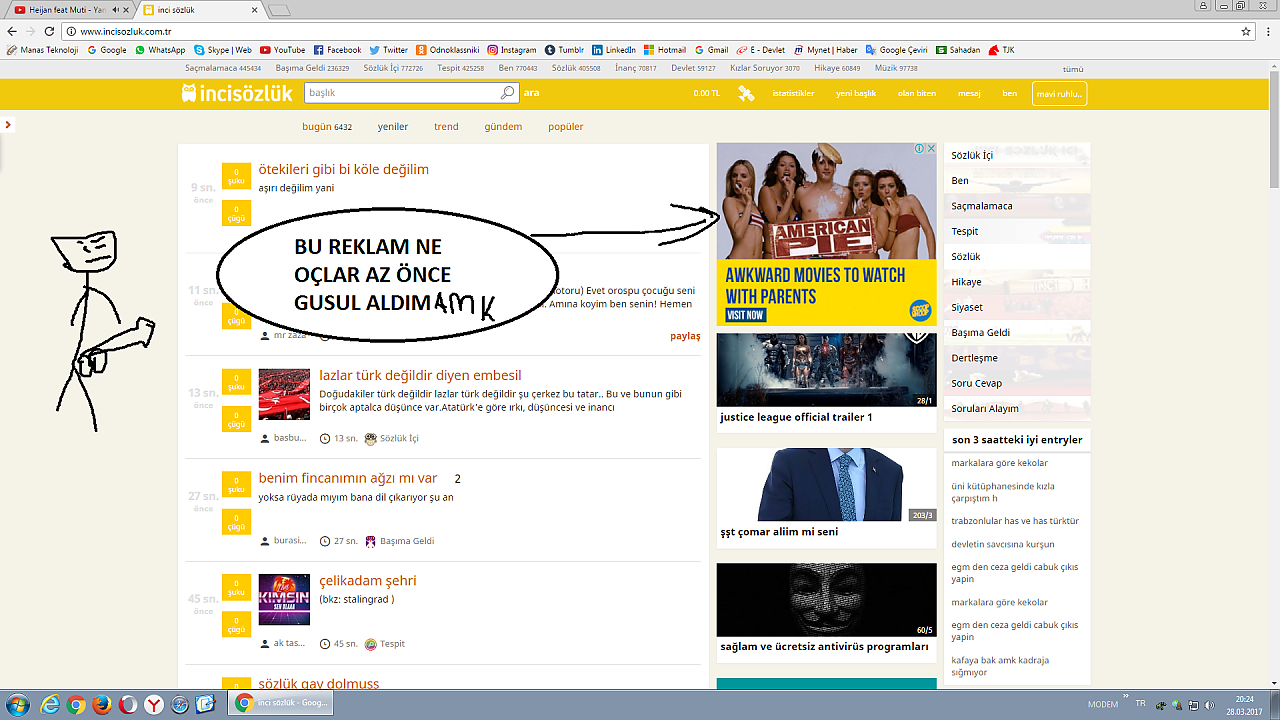Select 'Dertleşme' in the right sidebar
This screenshot has width=1280, height=720.
point(975,358)
